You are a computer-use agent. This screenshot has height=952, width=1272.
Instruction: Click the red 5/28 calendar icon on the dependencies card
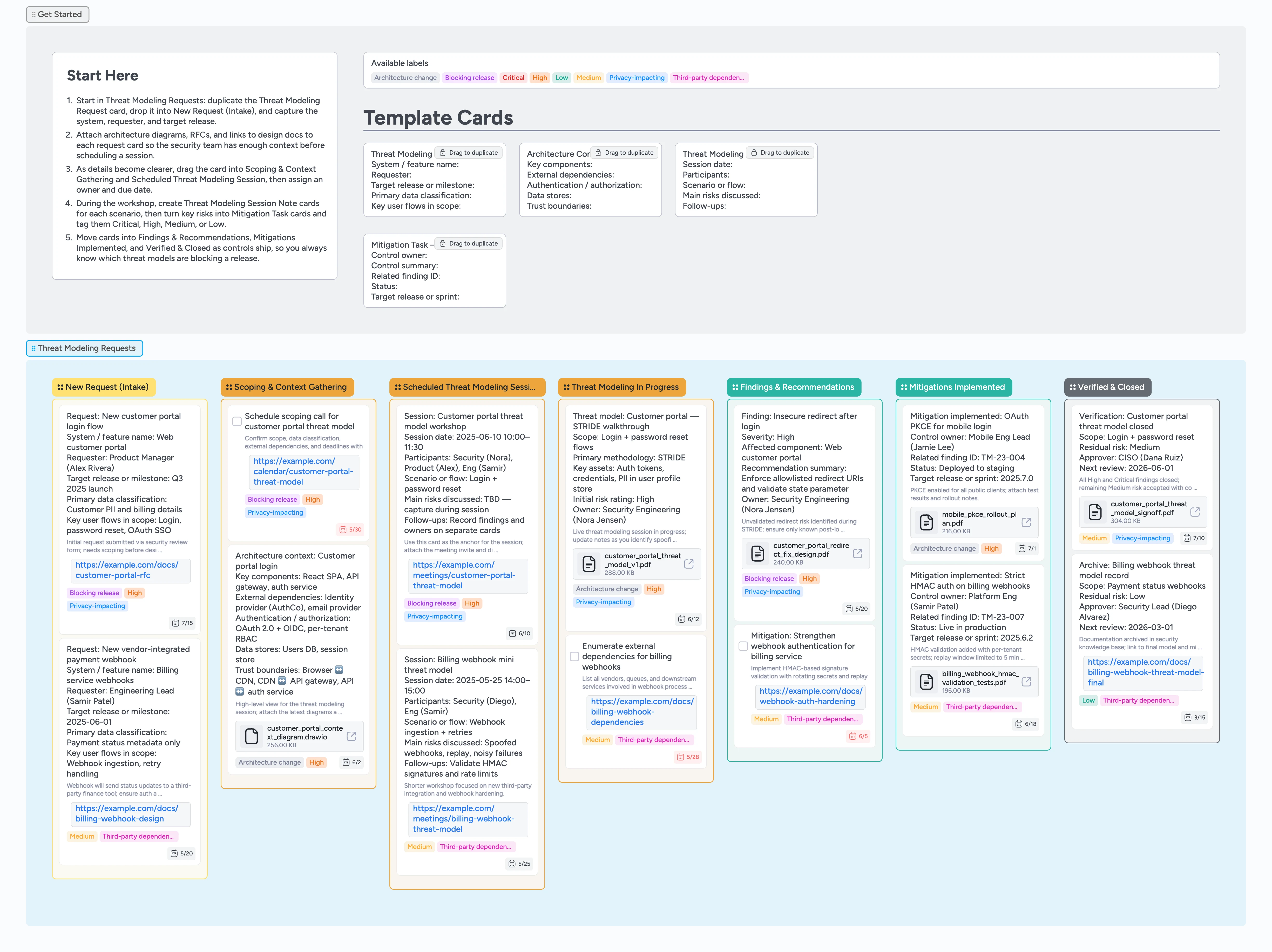tap(681, 757)
